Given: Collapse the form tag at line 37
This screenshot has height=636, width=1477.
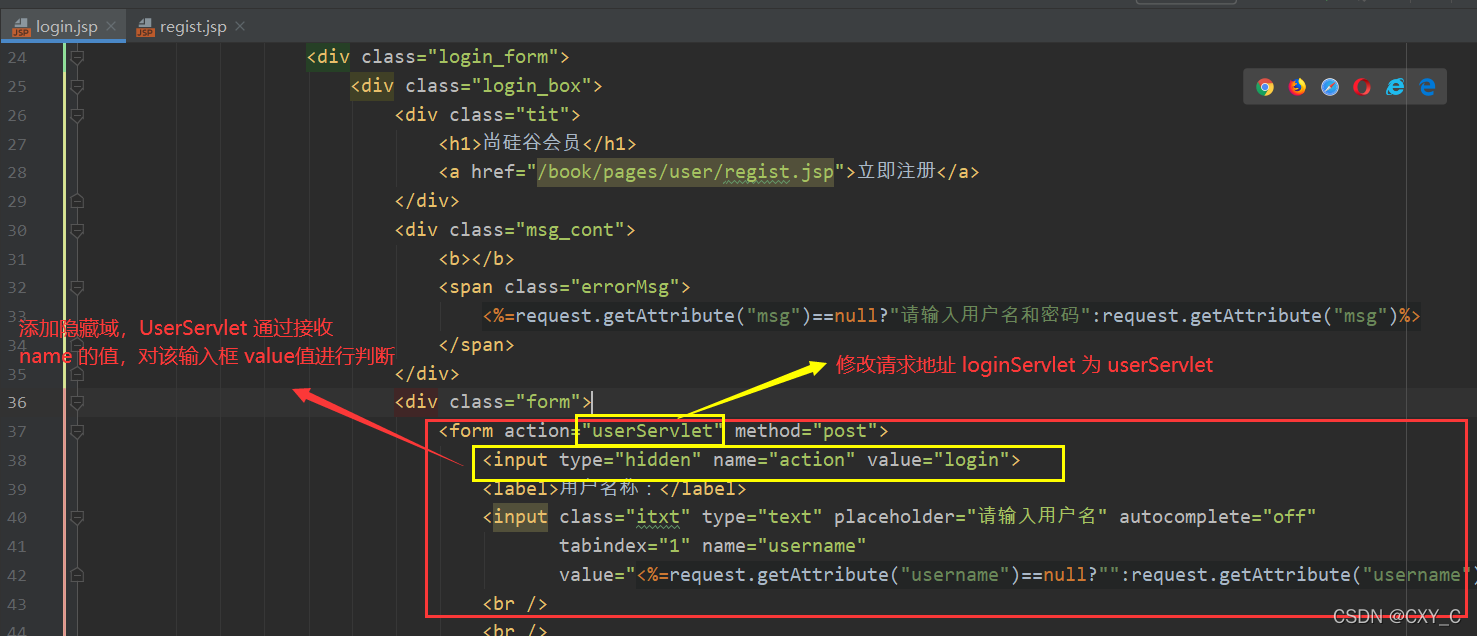Looking at the screenshot, I should [77, 431].
